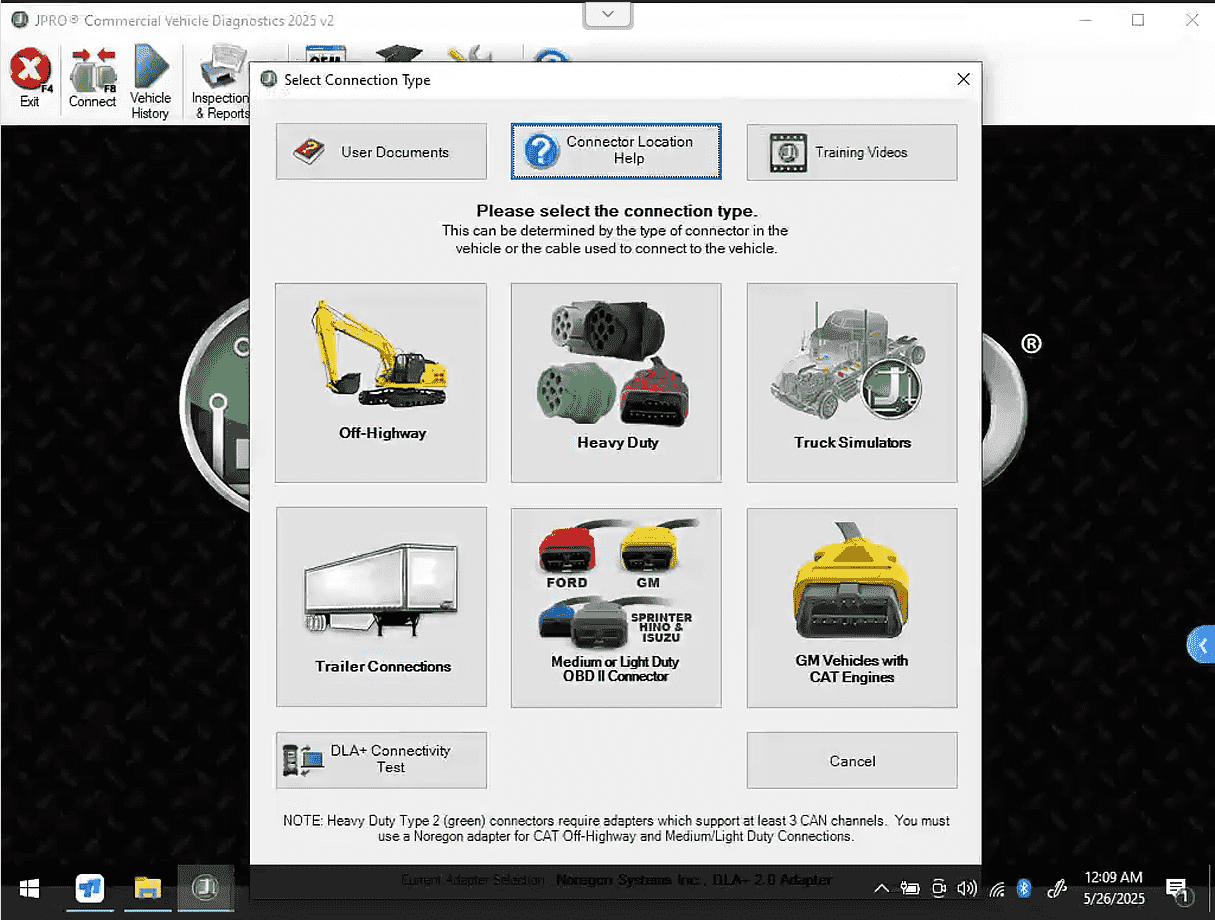Open Training Videos
The image size is (1215, 920).
pos(851,152)
